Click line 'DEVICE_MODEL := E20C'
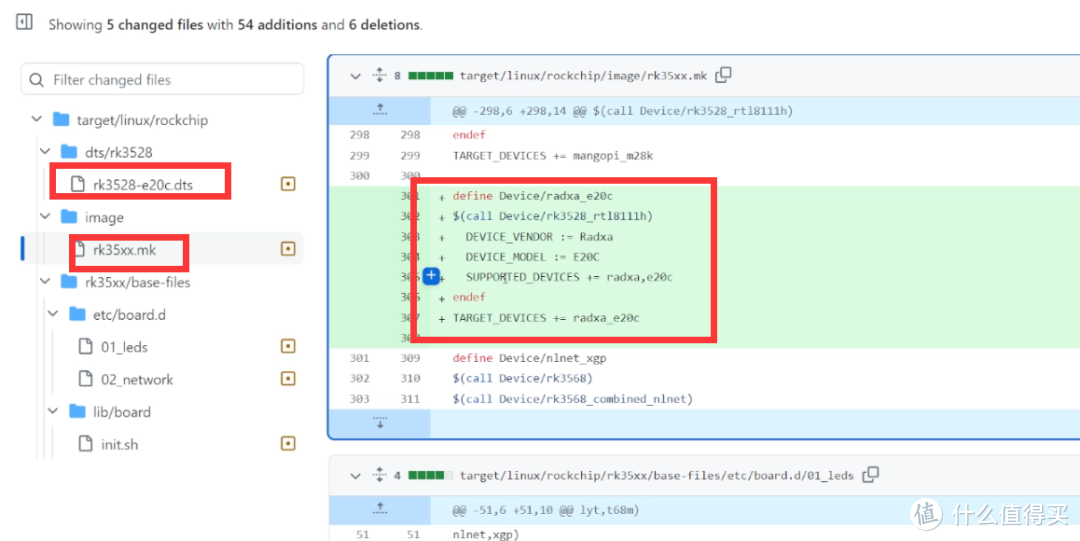 coord(532,257)
